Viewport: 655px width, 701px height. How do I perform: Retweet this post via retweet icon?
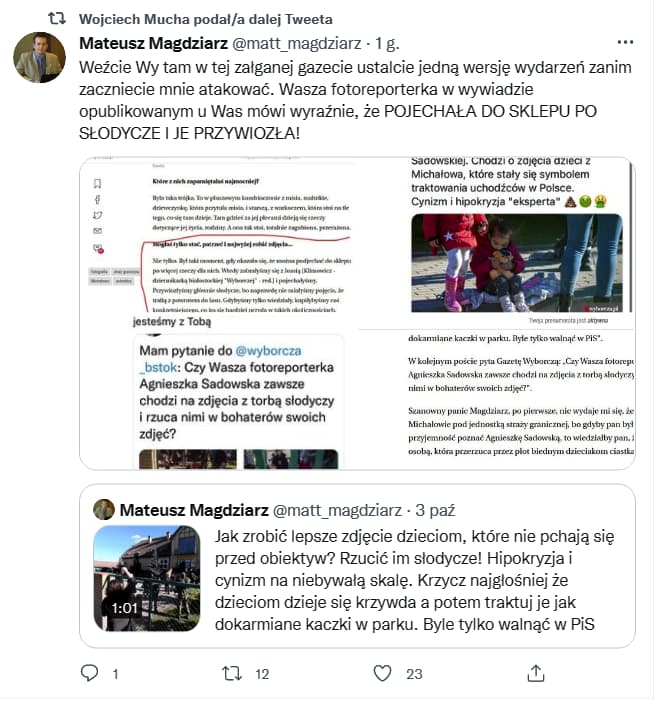[x=232, y=673]
